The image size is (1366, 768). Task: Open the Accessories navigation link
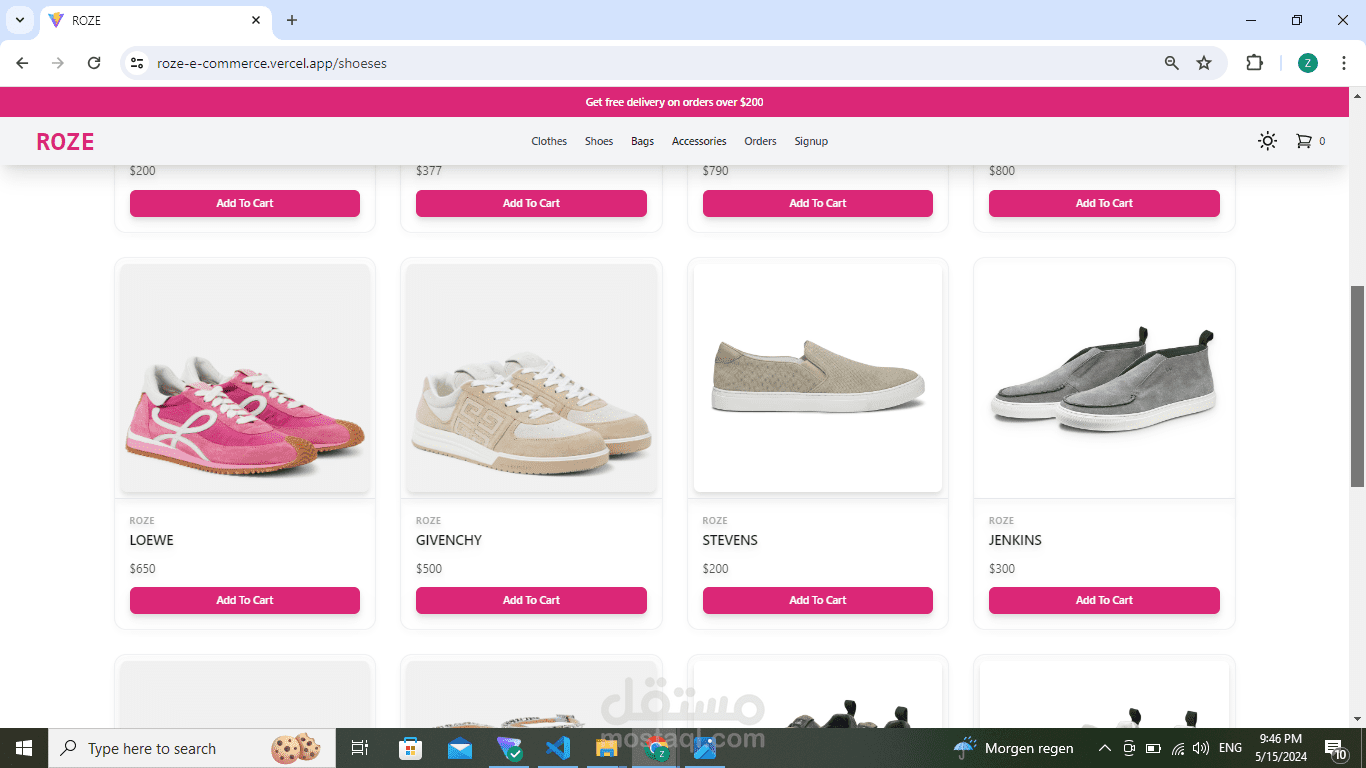coord(699,141)
